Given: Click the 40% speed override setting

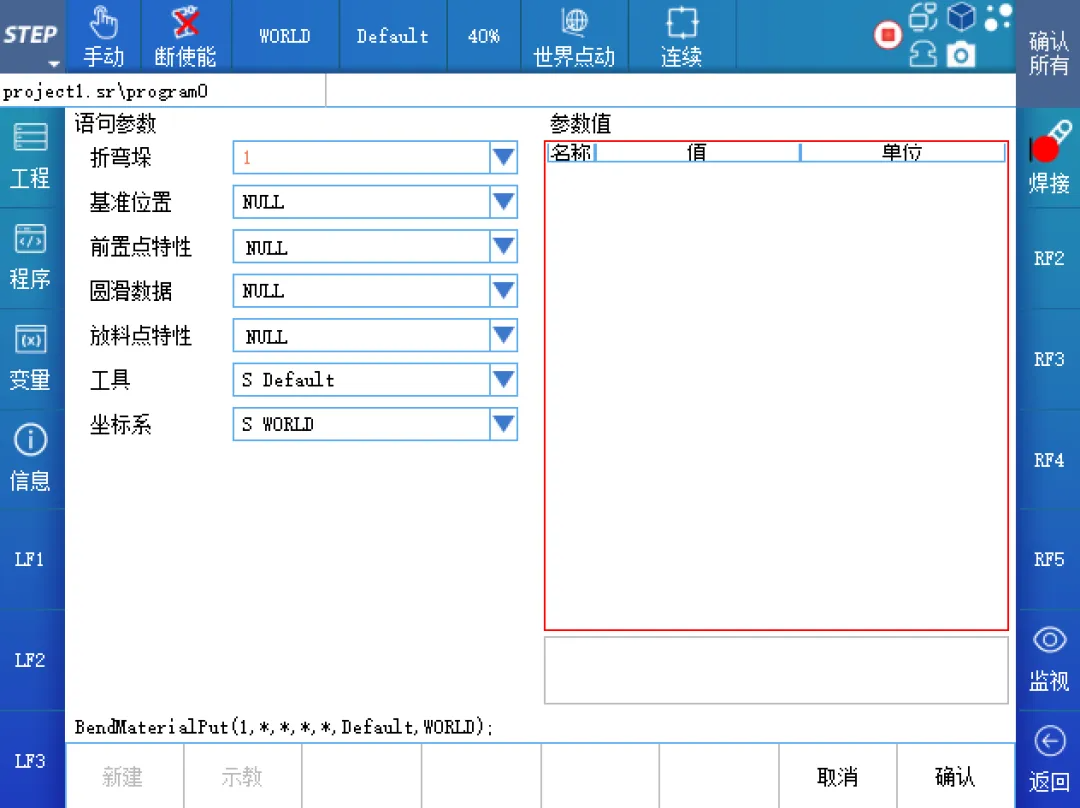Looking at the screenshot, I should tap(484, 36).
